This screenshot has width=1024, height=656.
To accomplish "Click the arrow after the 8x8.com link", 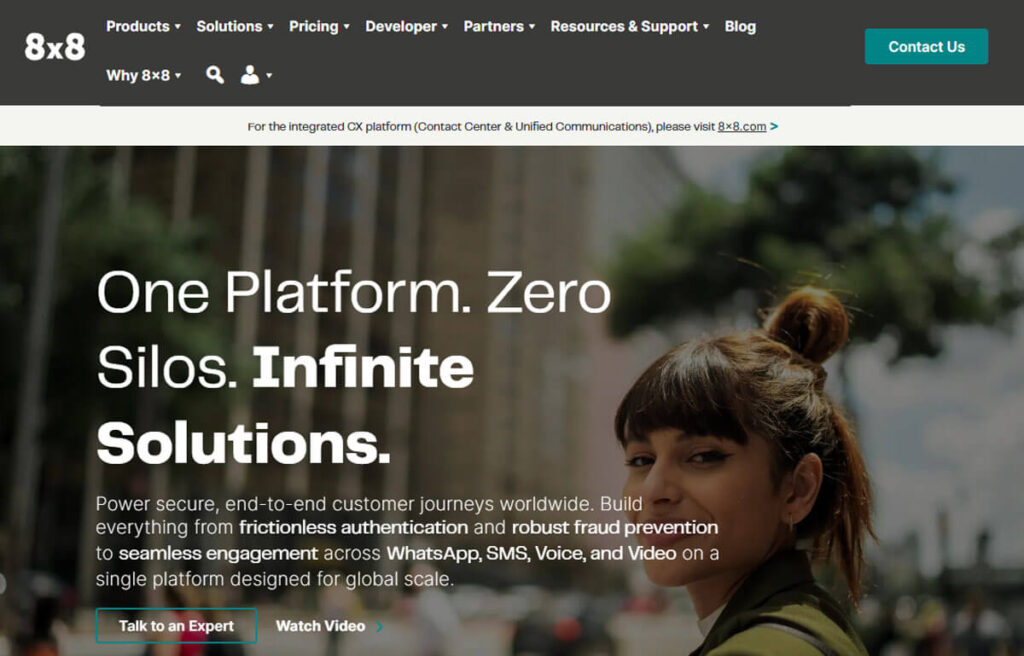I will 774,127.
